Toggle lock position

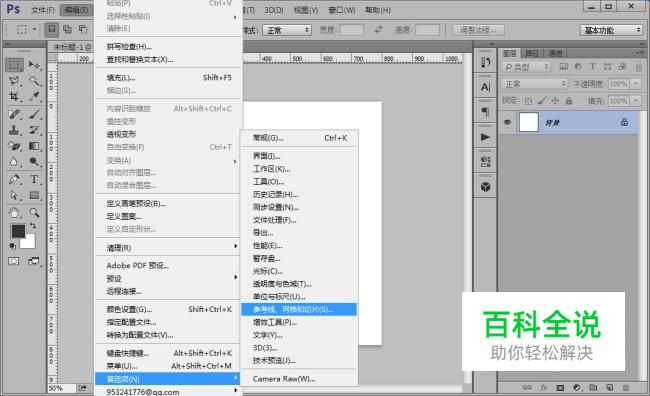(x=555, y=101)
